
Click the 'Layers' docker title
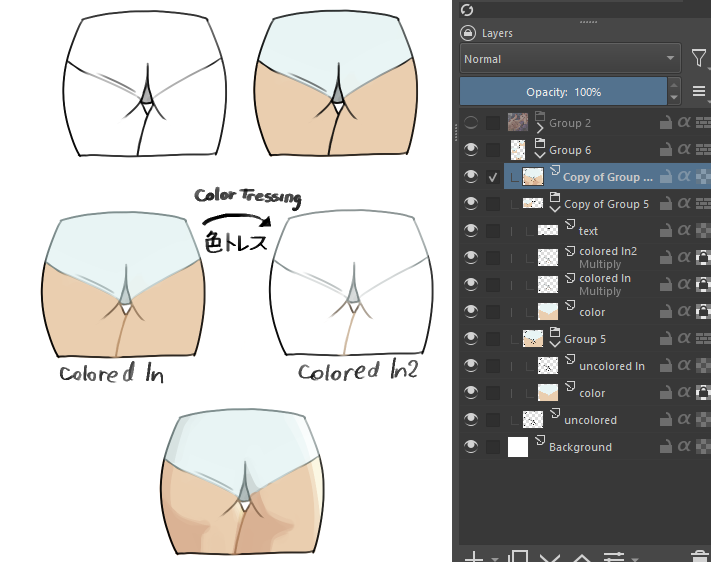497,33
